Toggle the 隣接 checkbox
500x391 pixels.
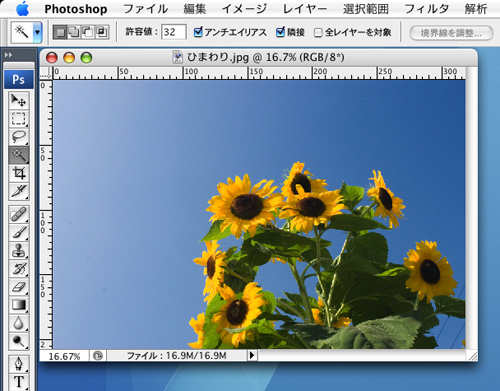280,32
